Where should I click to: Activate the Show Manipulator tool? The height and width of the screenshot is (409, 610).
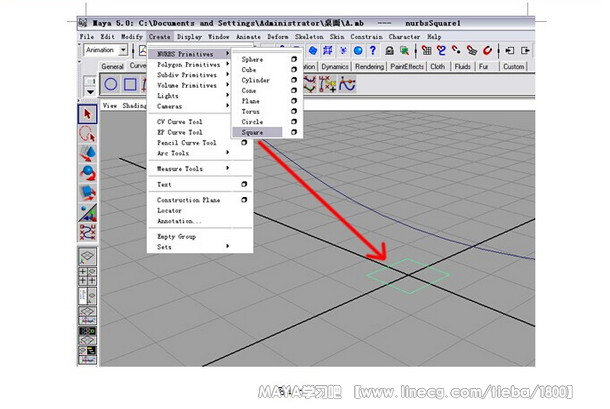pyautogui.click(x=88, y=213)
